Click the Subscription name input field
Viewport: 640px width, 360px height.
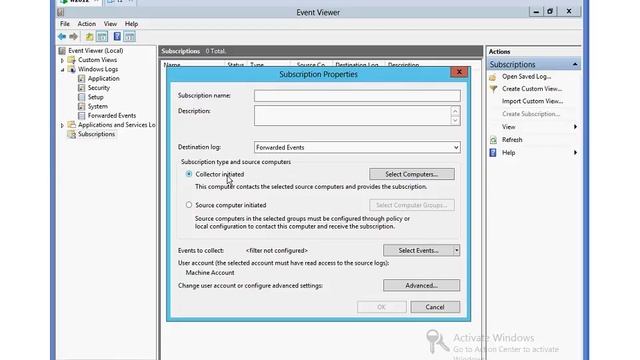point(357,96)
